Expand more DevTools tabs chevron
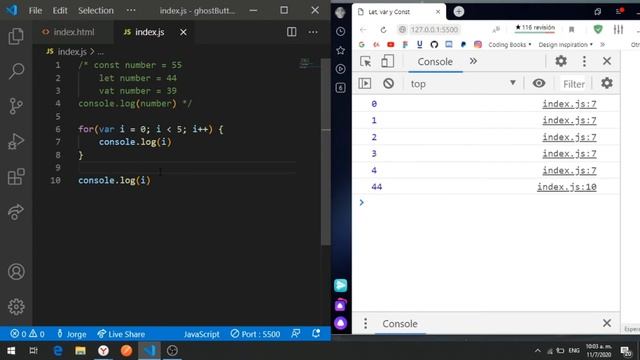Screen dimensions: 640x360 [x=473, y=61]
